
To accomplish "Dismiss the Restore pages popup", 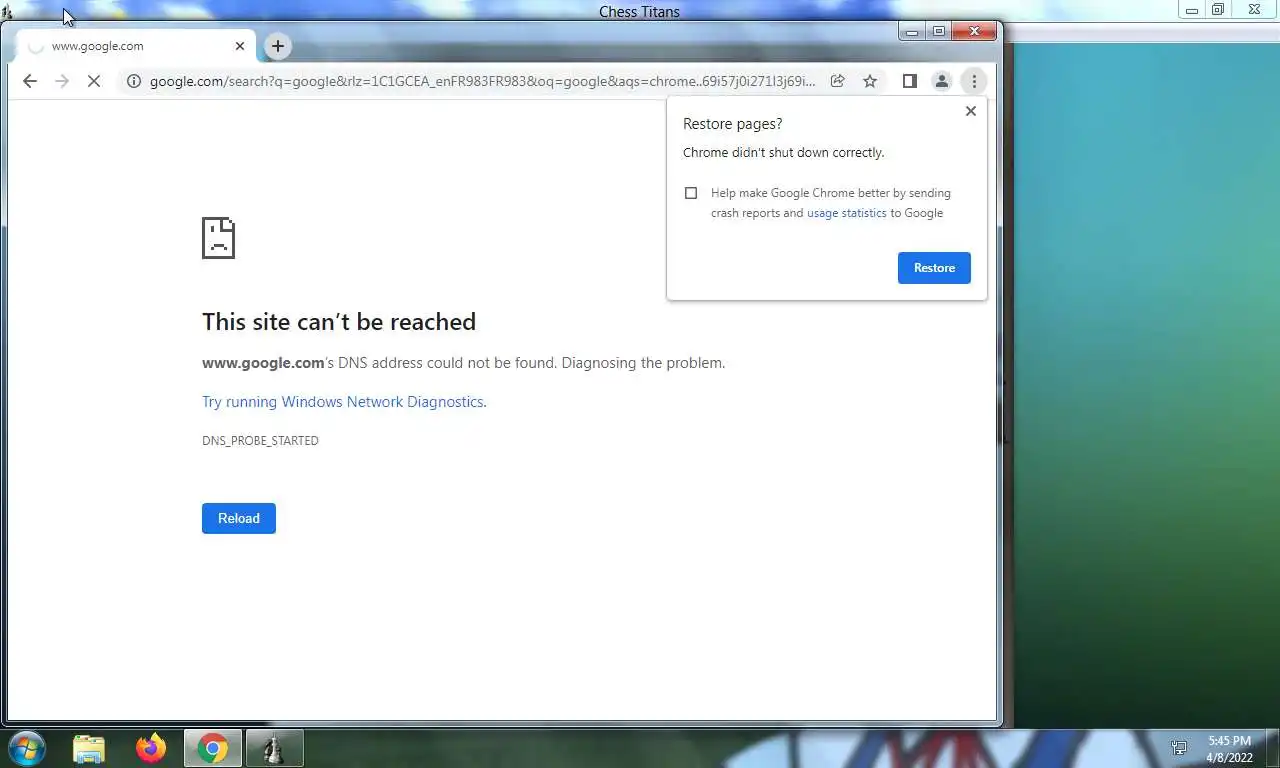I will (970, 111).
